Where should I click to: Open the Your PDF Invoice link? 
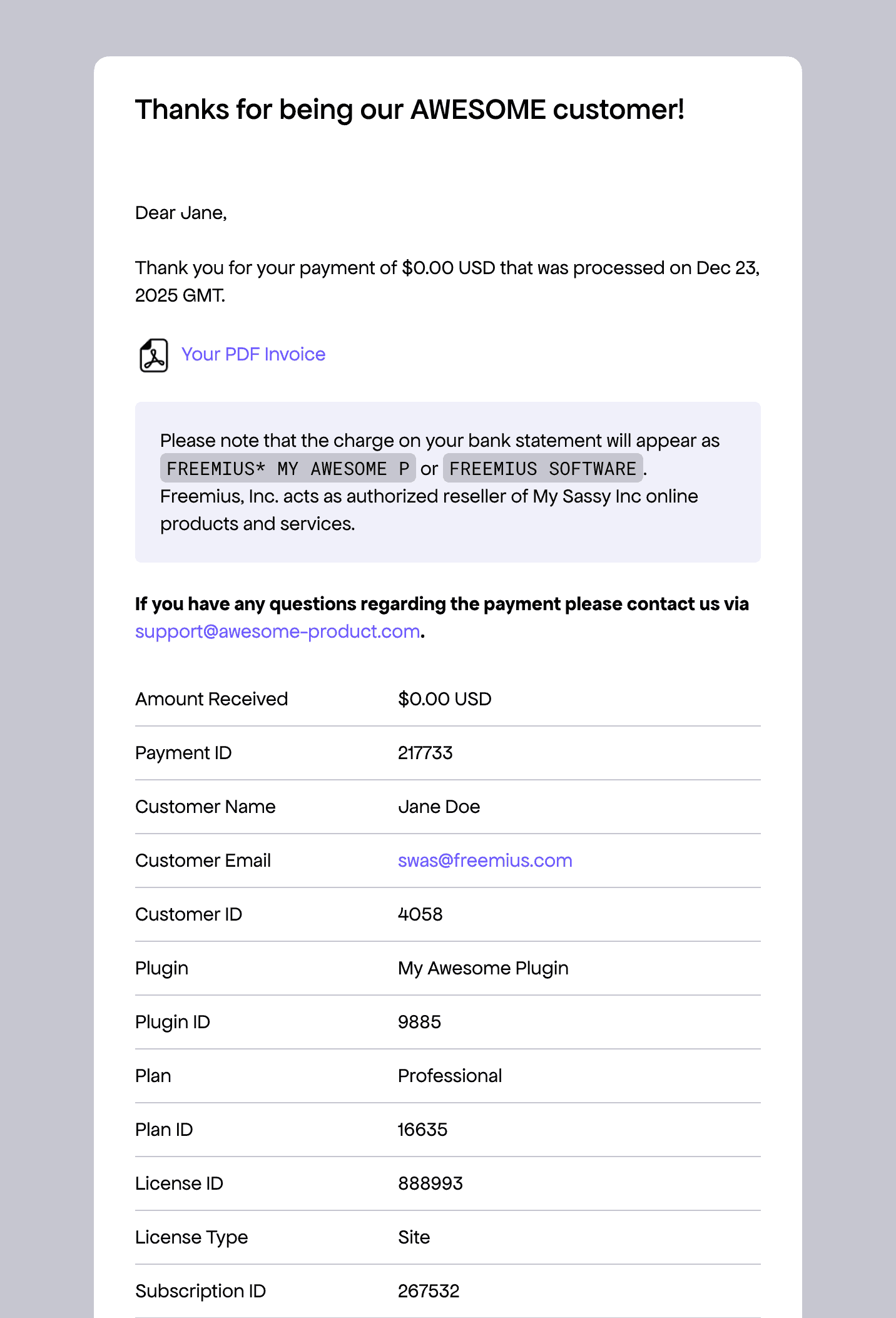[253, 354]
